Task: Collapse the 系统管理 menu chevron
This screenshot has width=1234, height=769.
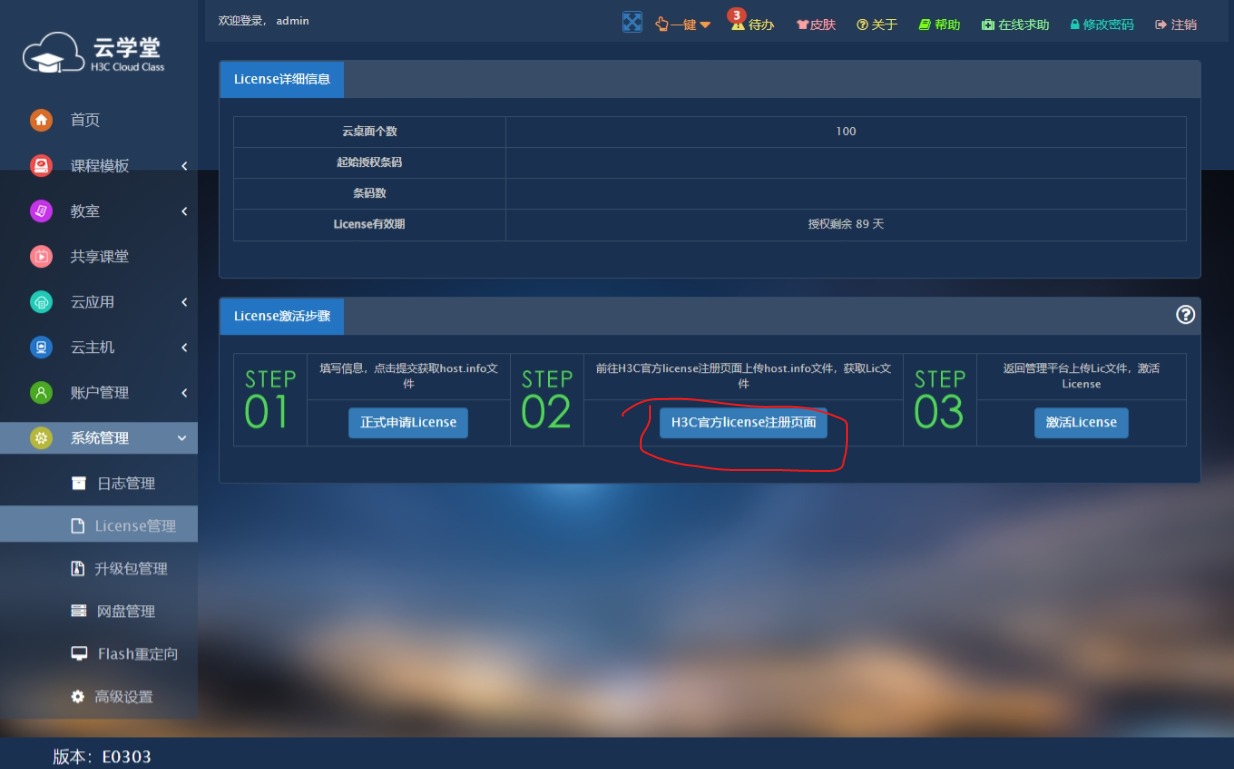Action: coord(181,438)
